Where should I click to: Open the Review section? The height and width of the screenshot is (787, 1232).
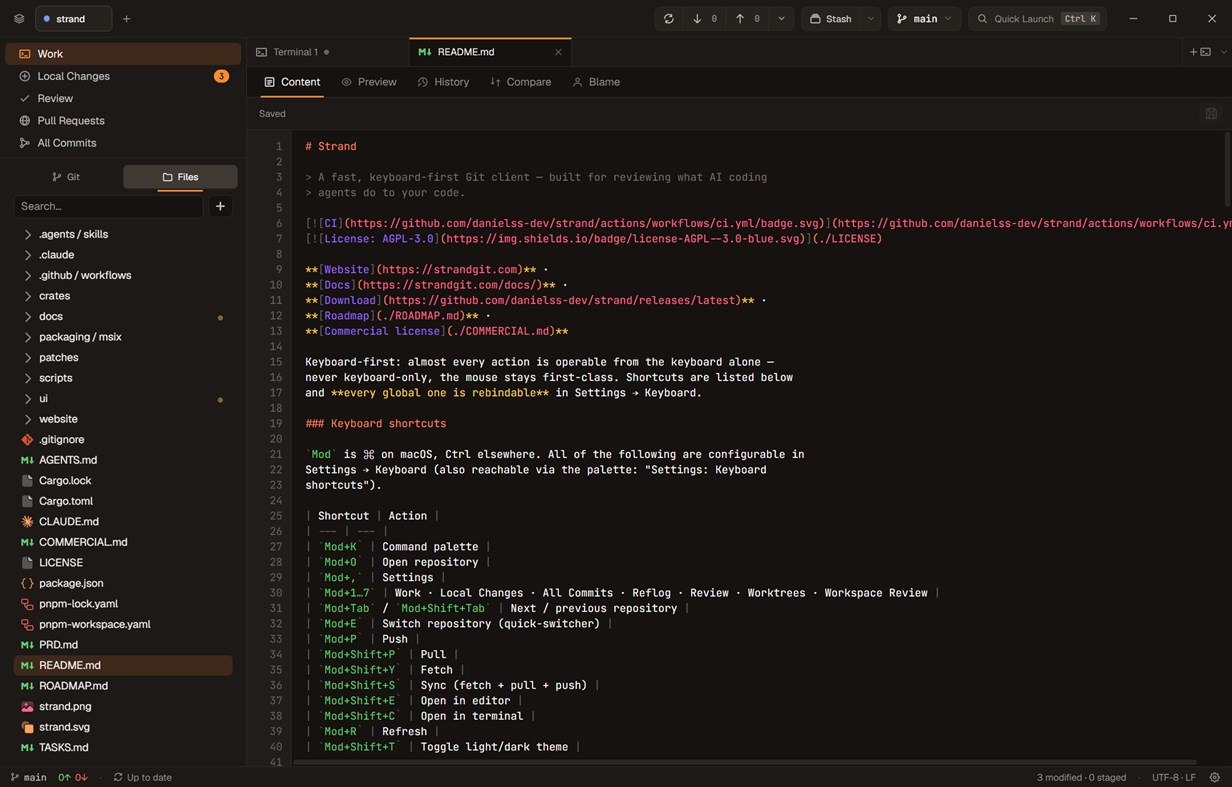tap(123, 98)
